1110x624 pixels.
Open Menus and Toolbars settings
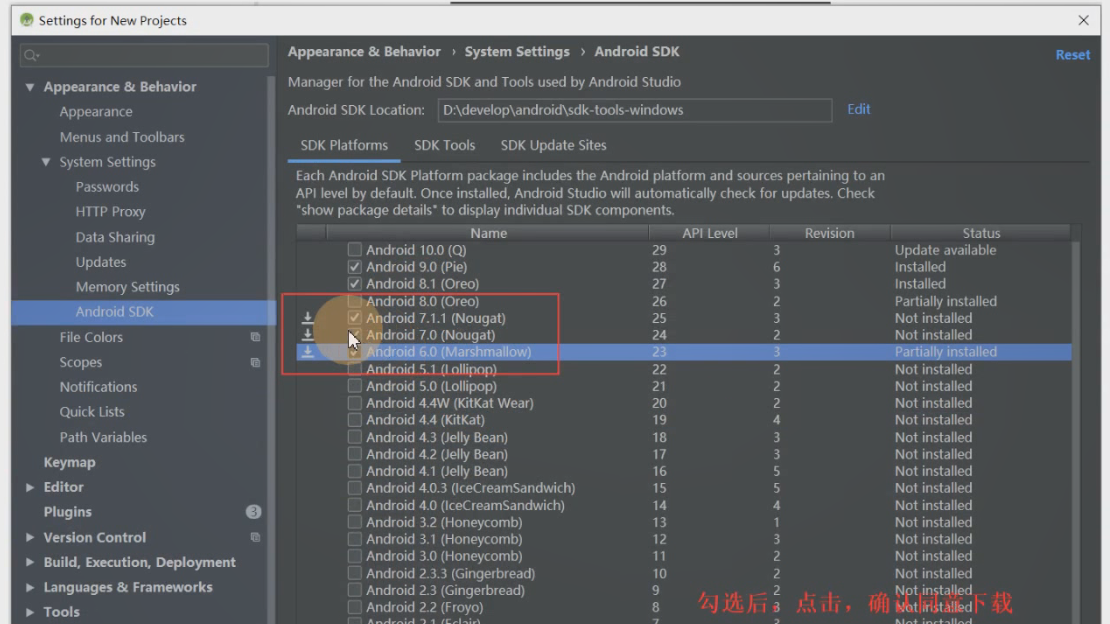coord(122,137)
